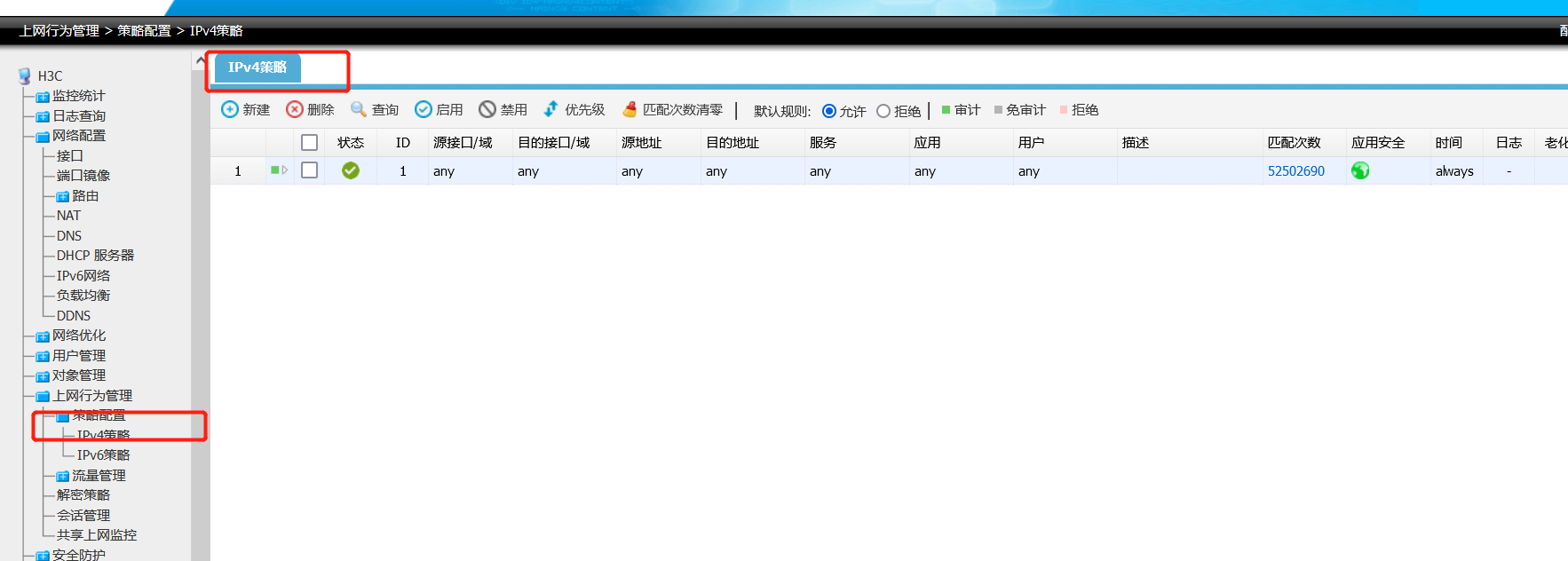
Task: Click the 启用 checkmark icon
Action: tap(424, 109)
